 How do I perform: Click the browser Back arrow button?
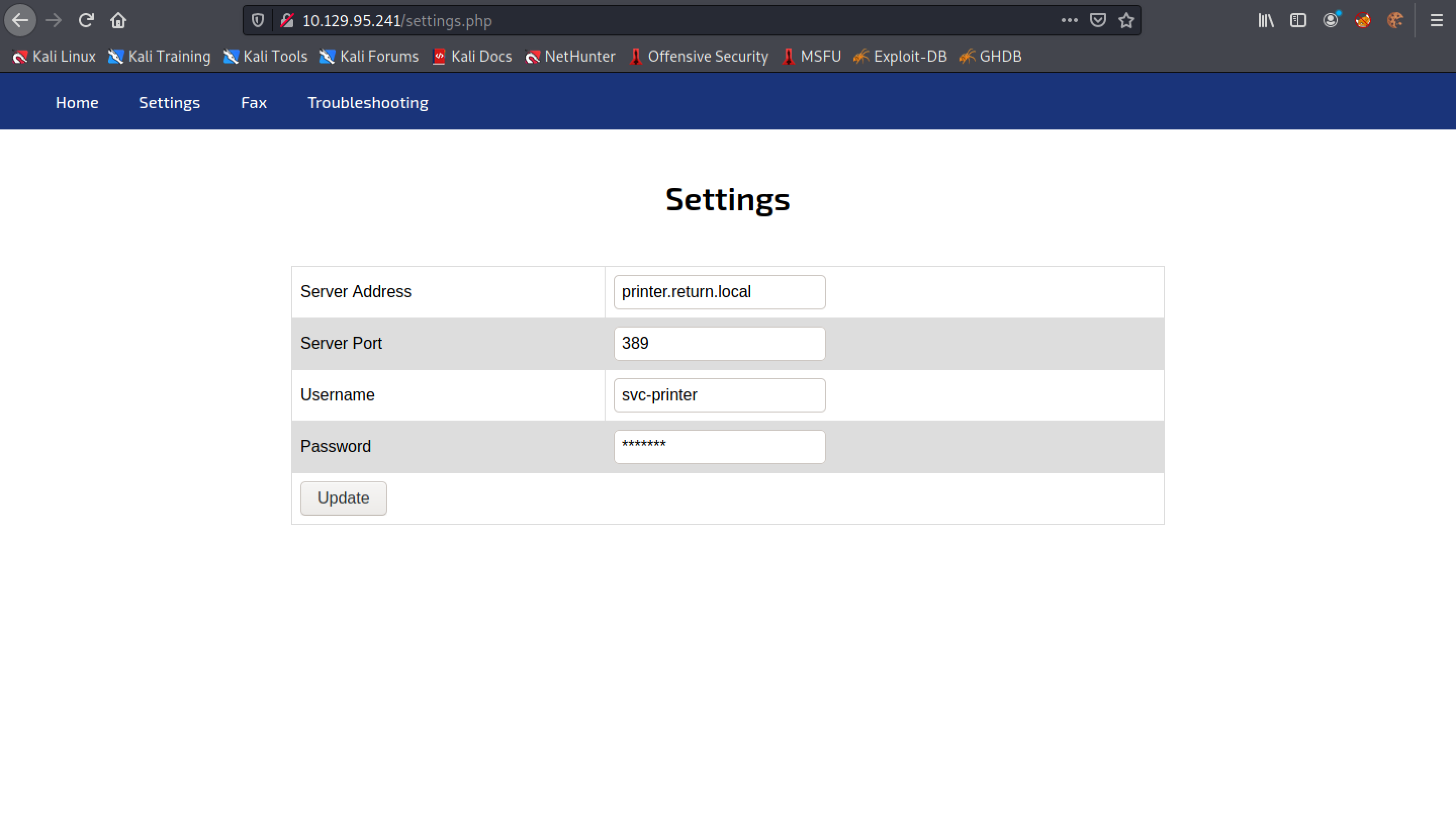click(20, 21)
